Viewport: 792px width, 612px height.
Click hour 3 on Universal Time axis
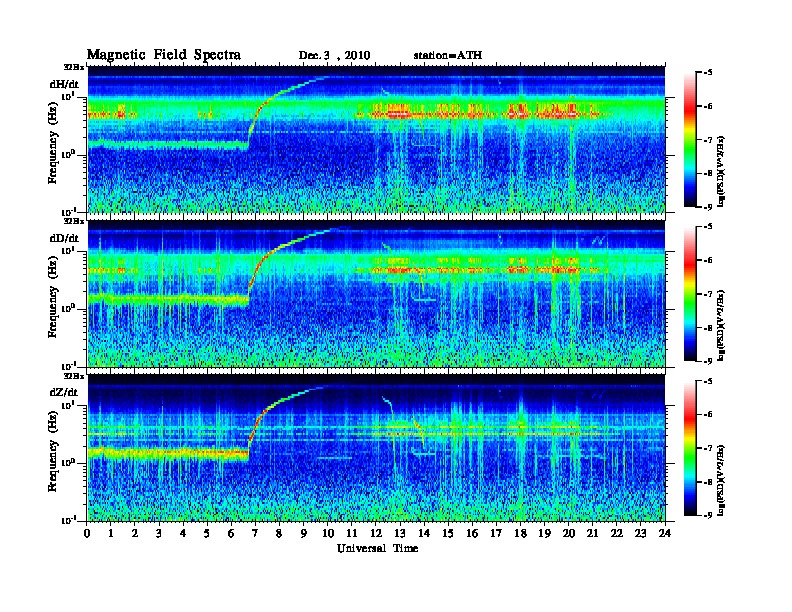[x=160, y=533]
